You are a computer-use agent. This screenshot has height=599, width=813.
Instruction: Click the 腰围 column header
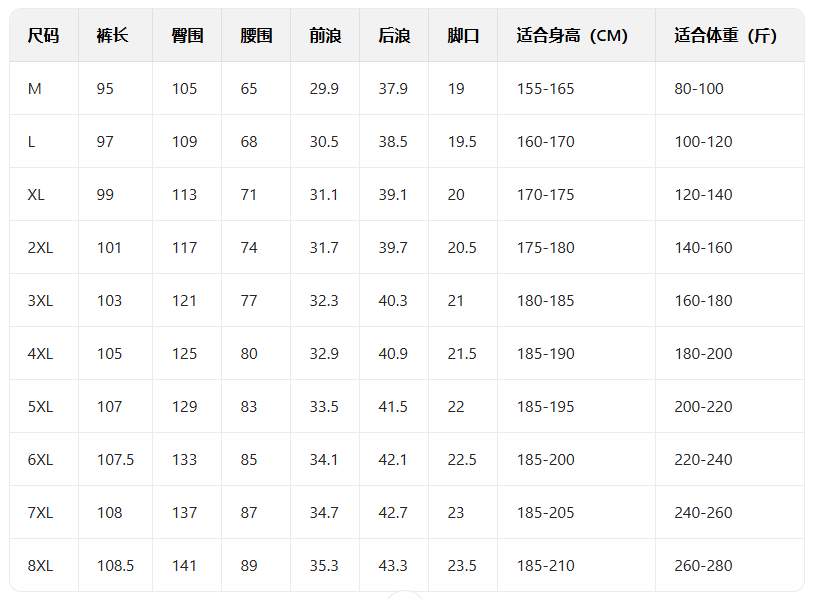coord(256,36)
